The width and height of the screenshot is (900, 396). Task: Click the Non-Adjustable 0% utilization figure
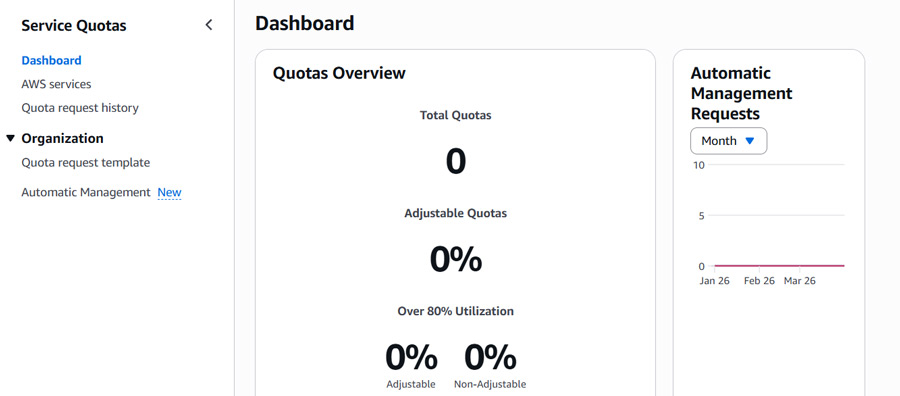(490, 358)
